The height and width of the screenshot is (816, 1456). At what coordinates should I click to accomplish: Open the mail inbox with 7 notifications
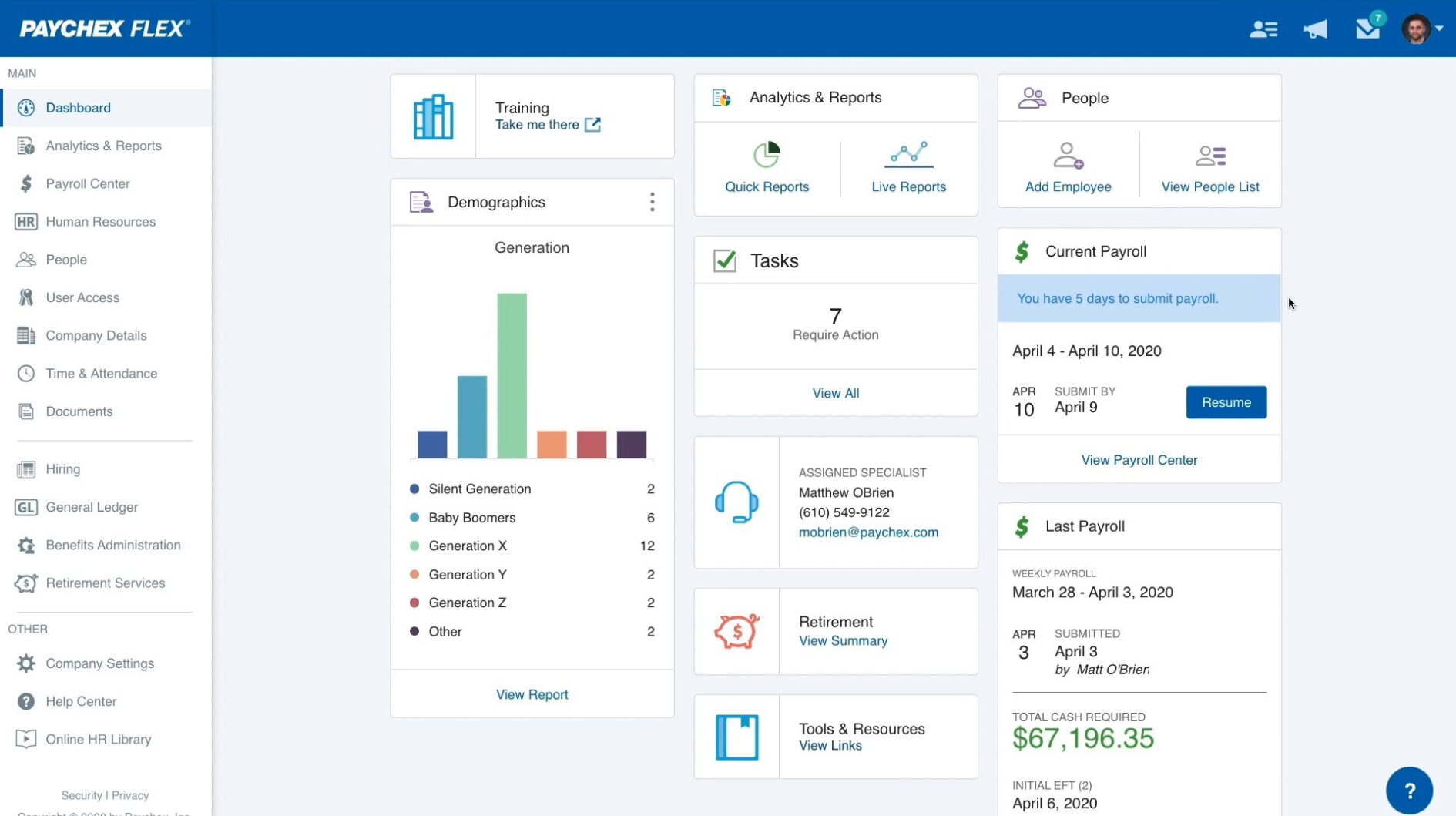[1367, 29]
